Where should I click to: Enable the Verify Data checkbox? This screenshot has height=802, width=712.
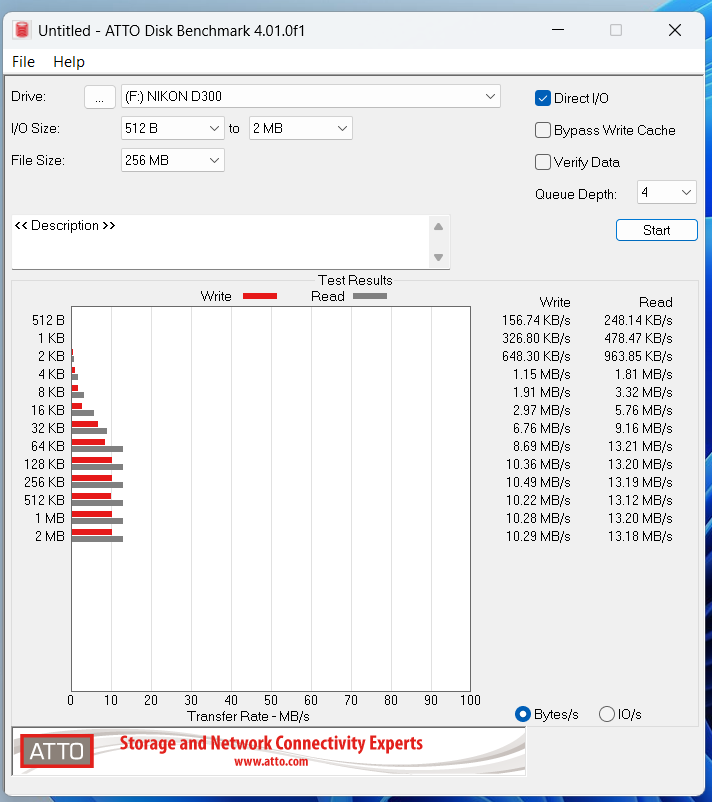[543, 162]
